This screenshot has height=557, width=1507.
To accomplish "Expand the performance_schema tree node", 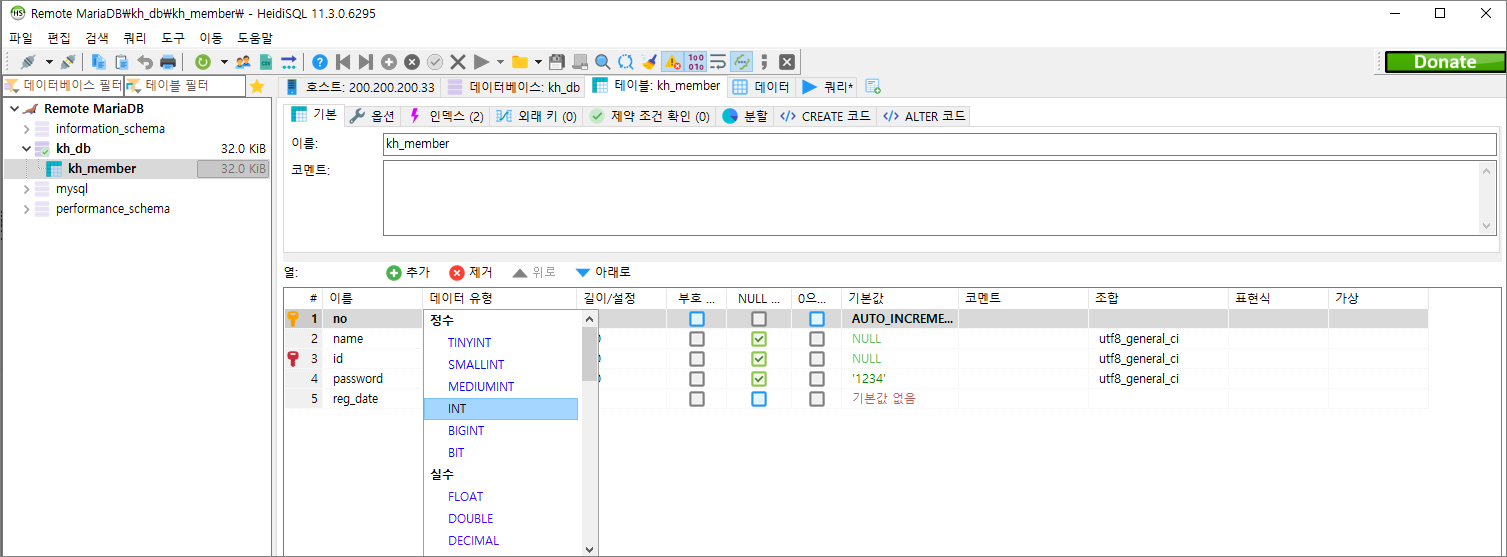I will pyautogui.click(x=26, y=209).
